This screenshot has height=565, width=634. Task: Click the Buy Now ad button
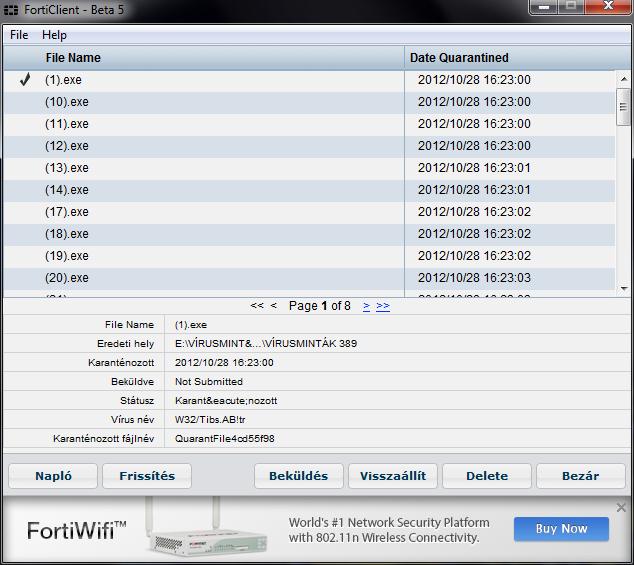tap(561, 529)
